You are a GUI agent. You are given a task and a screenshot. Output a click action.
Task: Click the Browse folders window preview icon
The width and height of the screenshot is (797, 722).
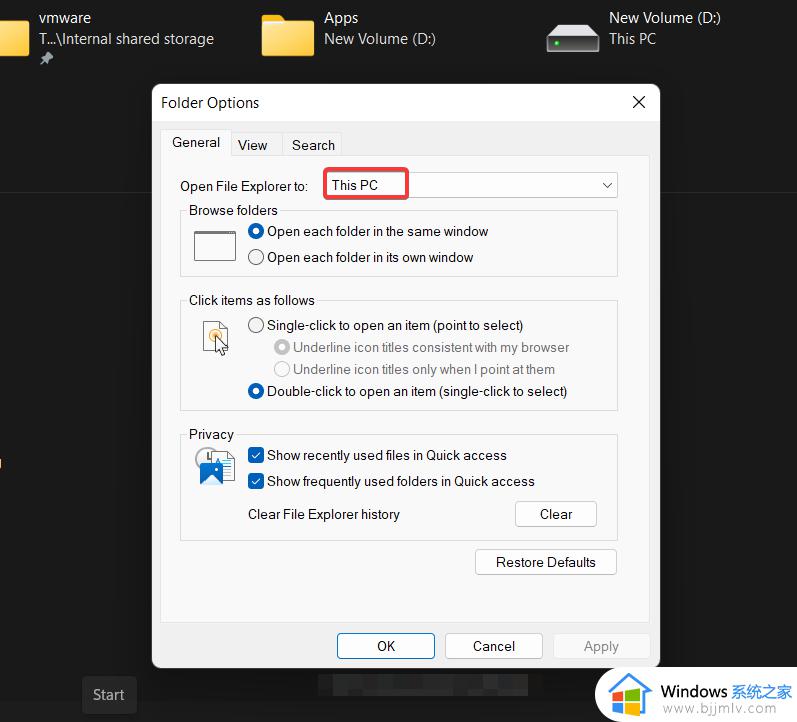[214, 246]
